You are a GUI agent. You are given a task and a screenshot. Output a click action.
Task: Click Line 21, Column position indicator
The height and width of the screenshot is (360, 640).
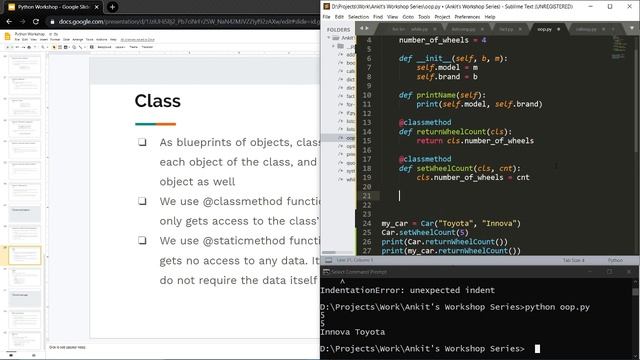pos(354,260)
